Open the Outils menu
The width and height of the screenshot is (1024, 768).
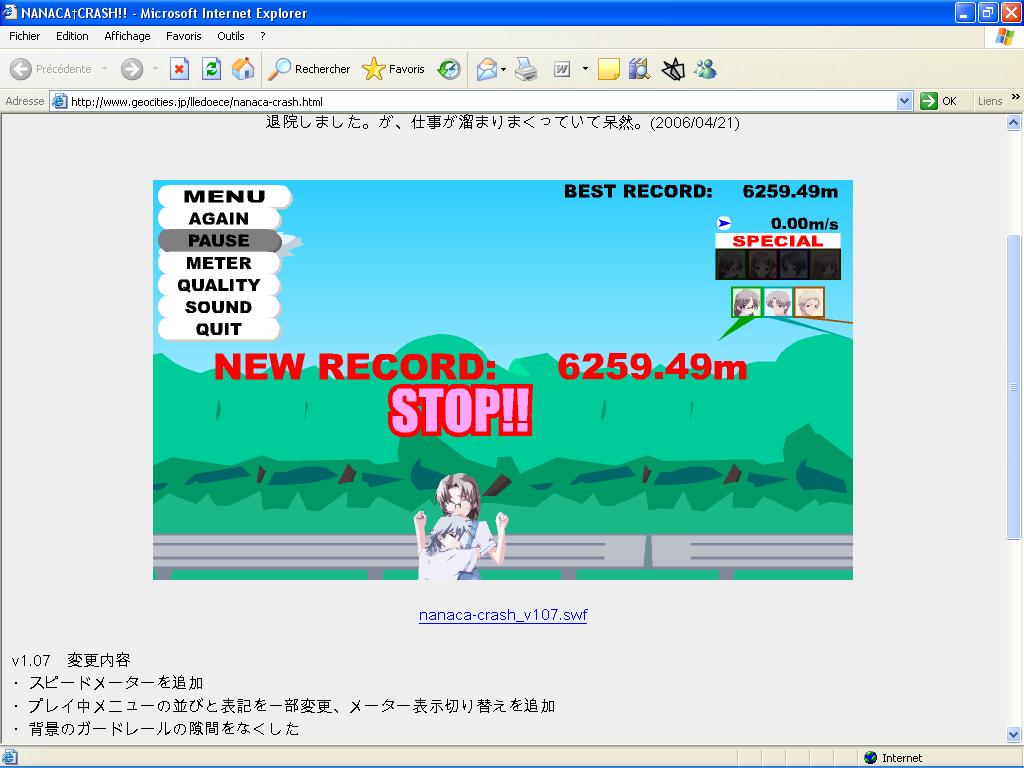click(231, 36)
